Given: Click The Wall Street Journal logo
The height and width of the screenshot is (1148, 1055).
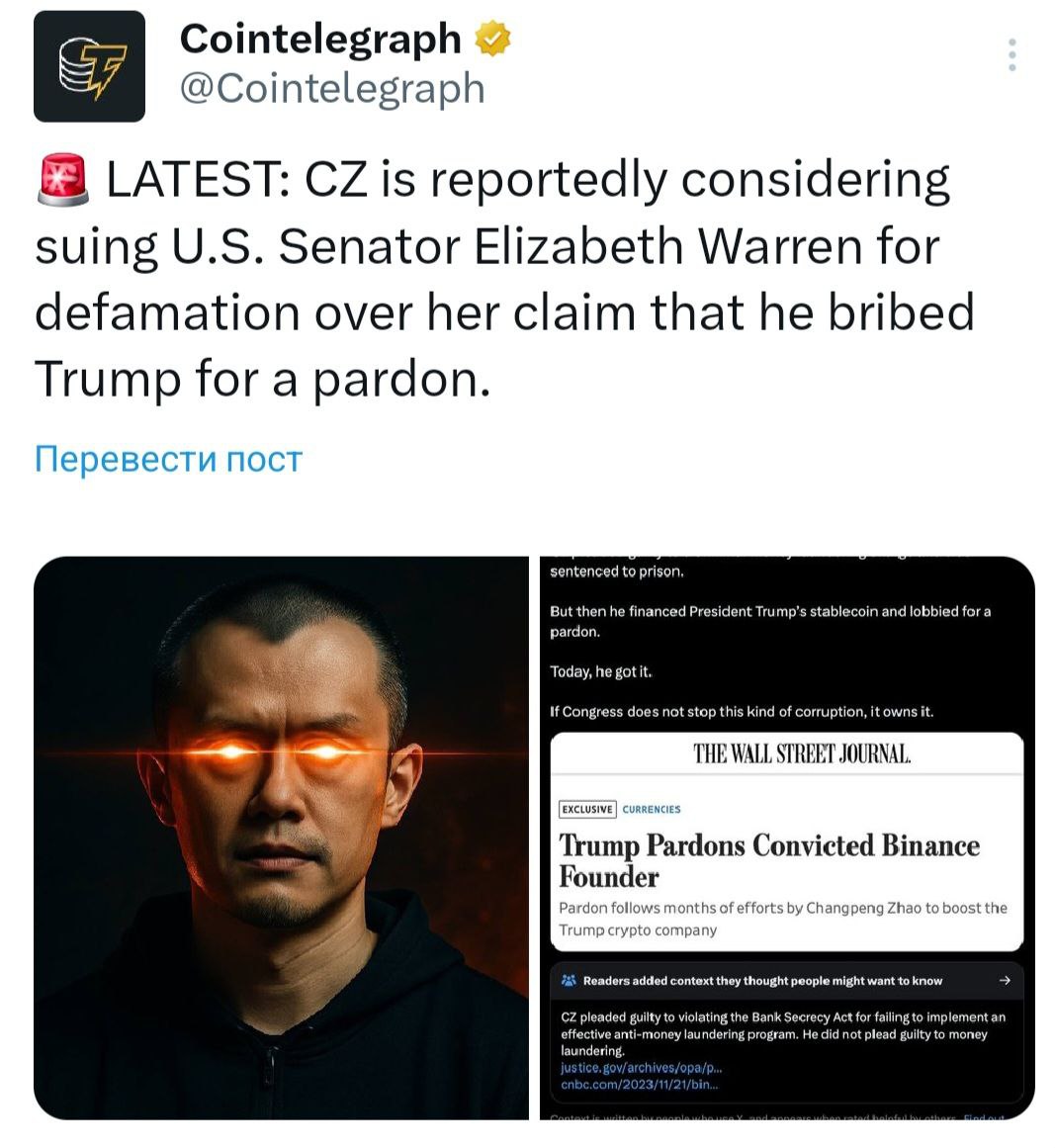Looking at the screenshot, I should click(803, 753).
